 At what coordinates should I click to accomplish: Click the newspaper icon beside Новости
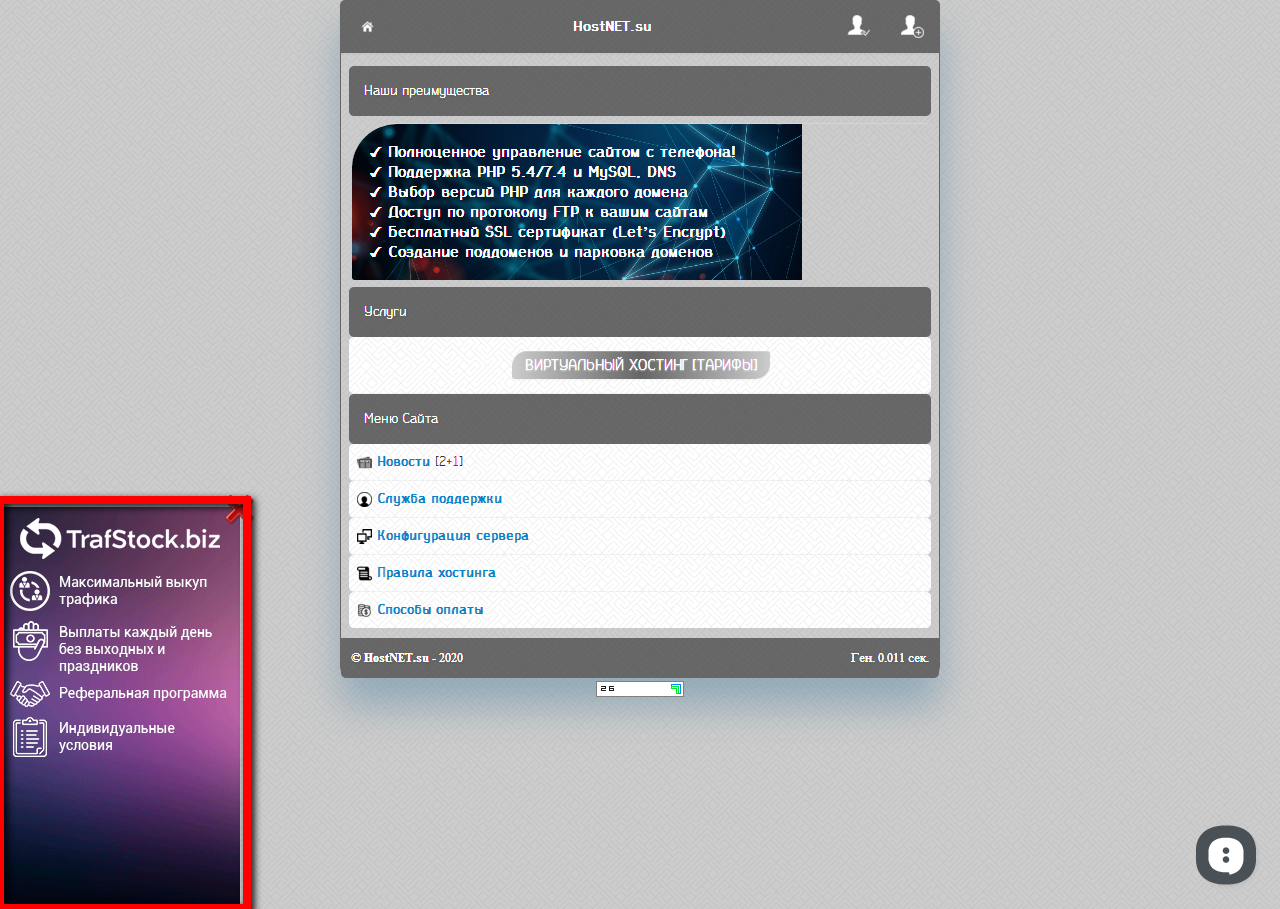pos(364,462)
